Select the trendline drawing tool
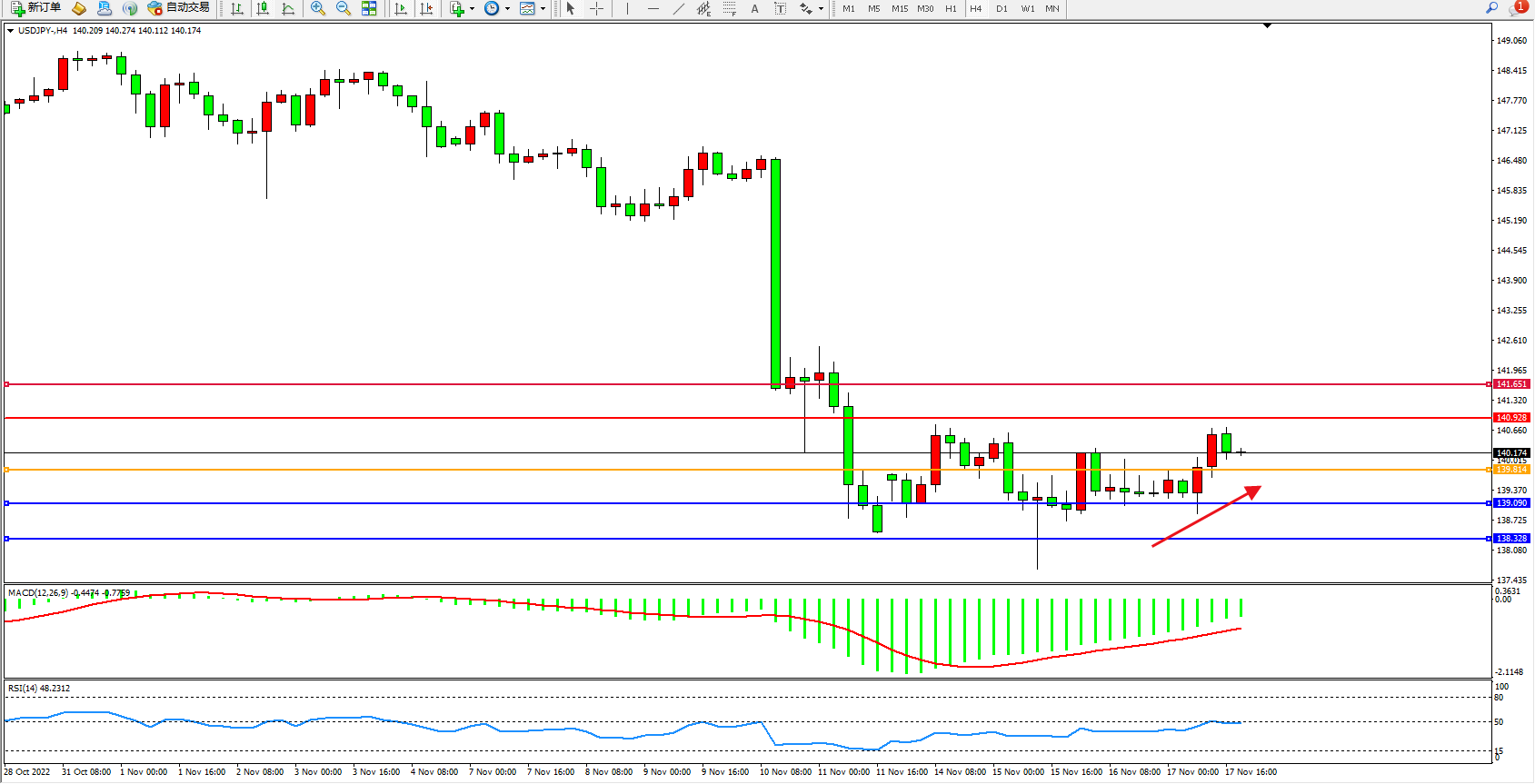The width and height of the screenshot is (1535, 784). coord(678,8)
